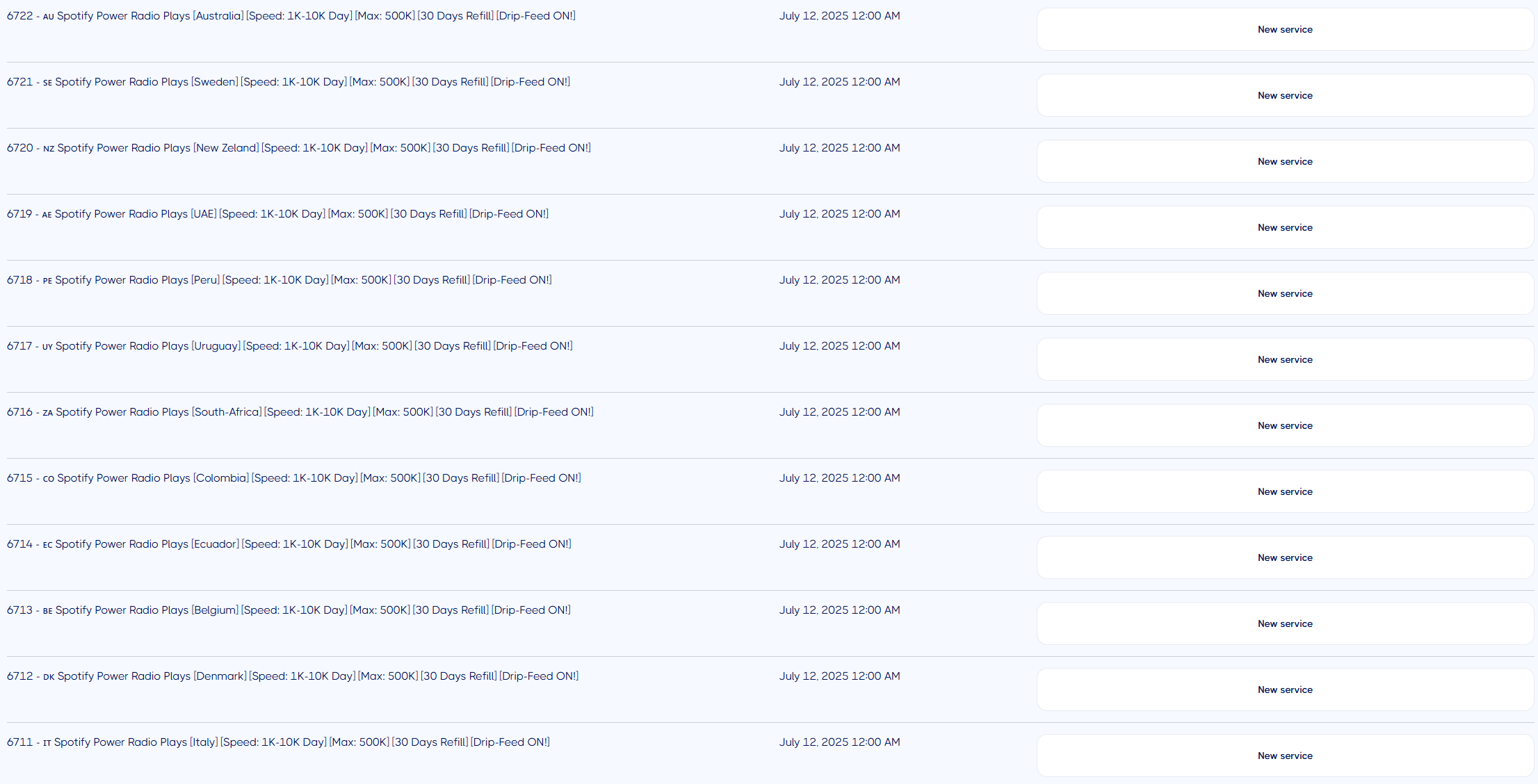Click New service button for service 6714 Ecuador
Image resolution: width=1538 pixels, height=784 pixels.
[1285, 557]
